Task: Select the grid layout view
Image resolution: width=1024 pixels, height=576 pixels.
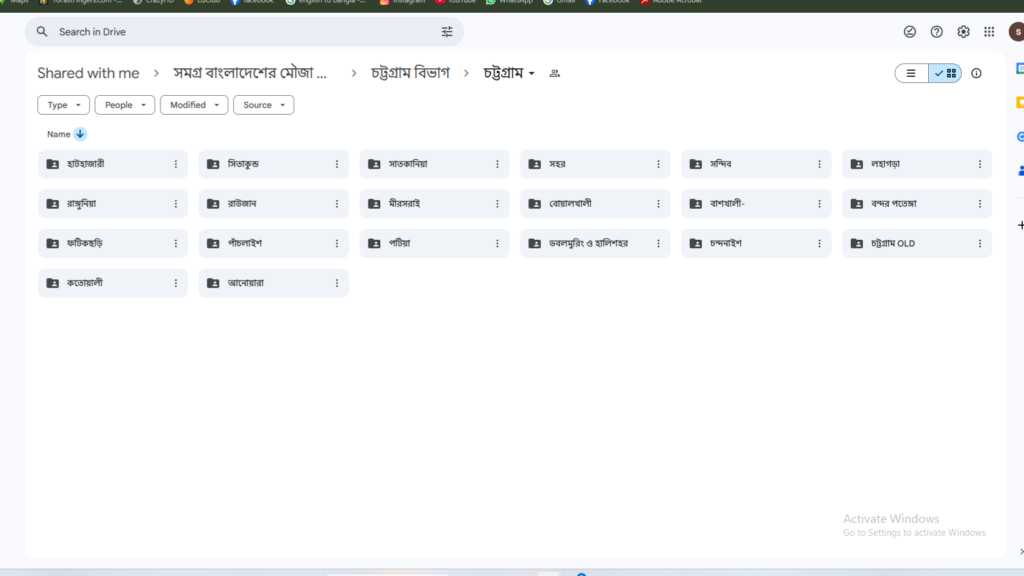Action: (945, 73)
